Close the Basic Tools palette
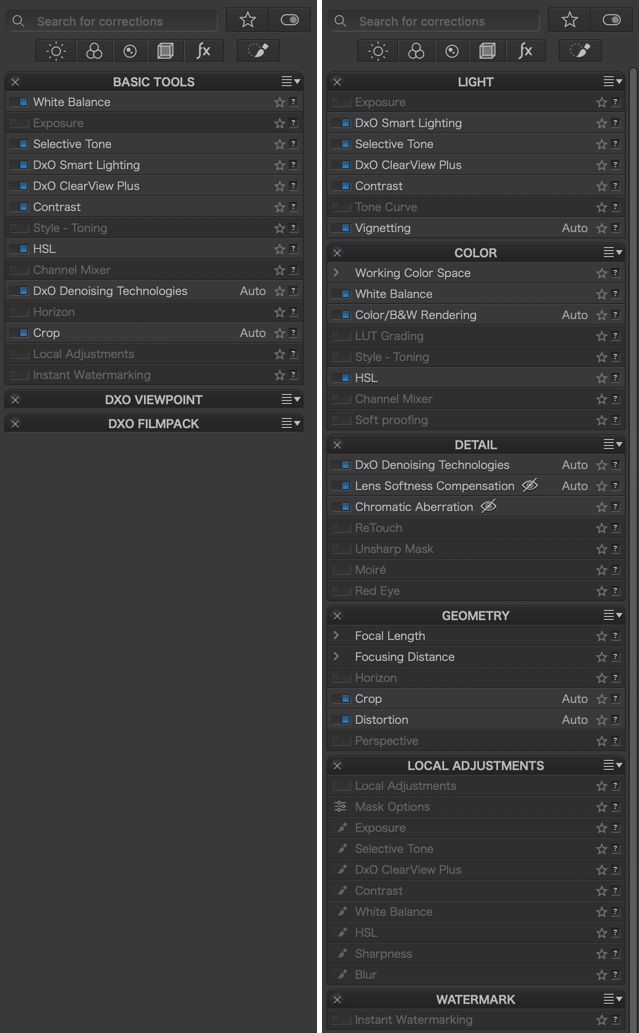The width and height of the screenshot is (639, 1033). (15, 82)
